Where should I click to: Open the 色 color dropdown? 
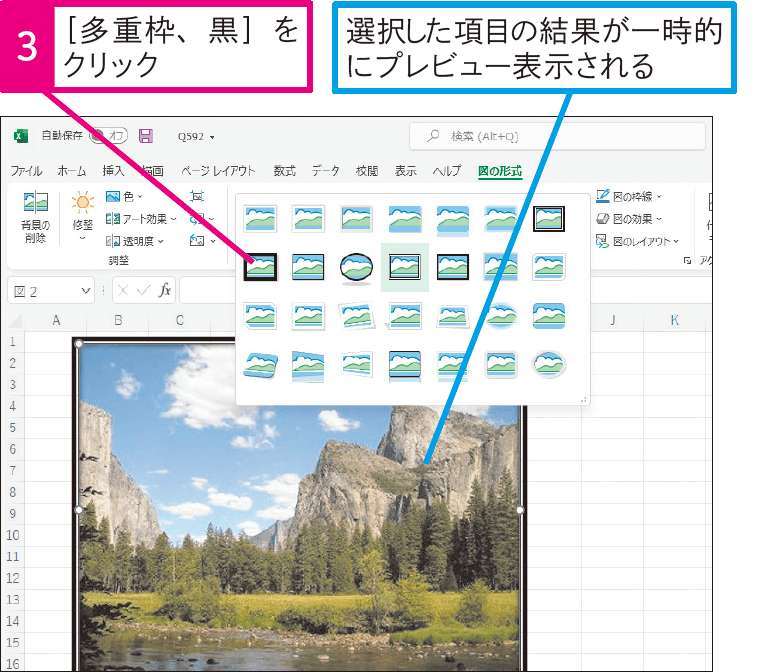coord(124,196)
